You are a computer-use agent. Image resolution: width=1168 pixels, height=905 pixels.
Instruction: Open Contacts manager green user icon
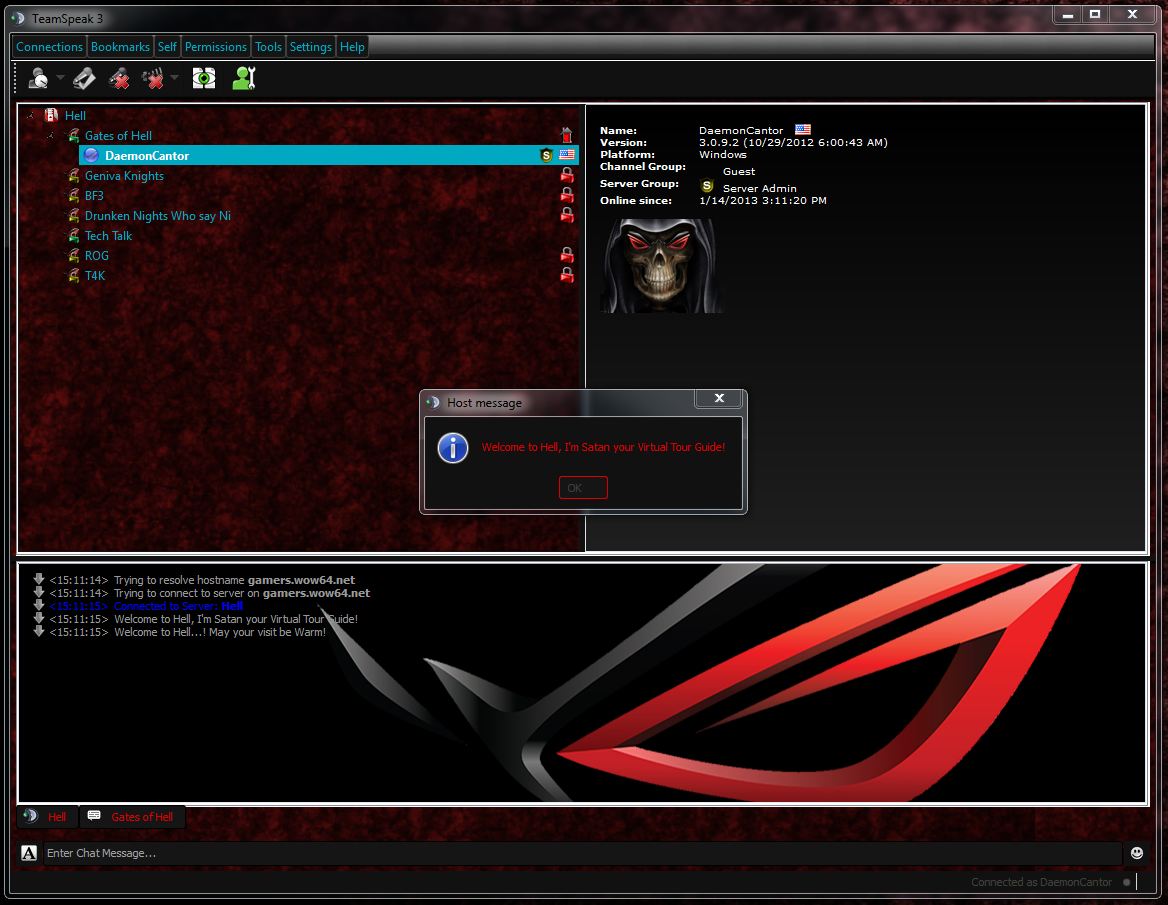coord(244,78)
